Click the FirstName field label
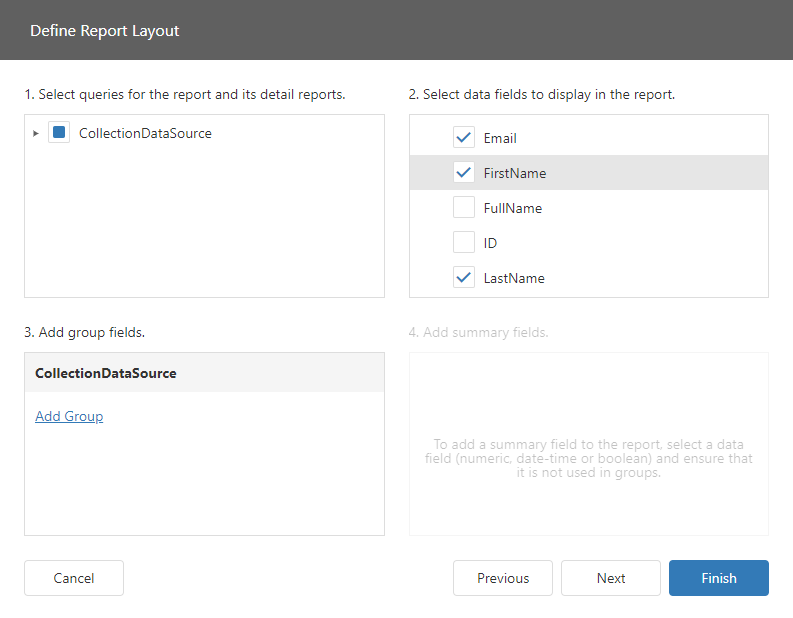The image size is (793, 618). (x=515, y=173)
